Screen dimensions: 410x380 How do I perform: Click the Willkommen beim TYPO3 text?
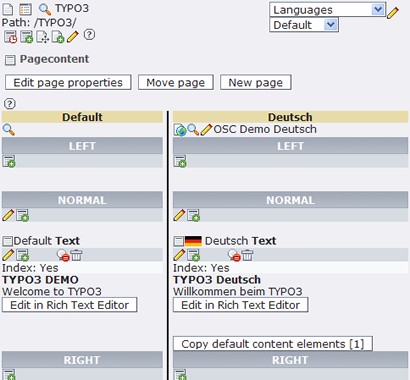point(238,292)
